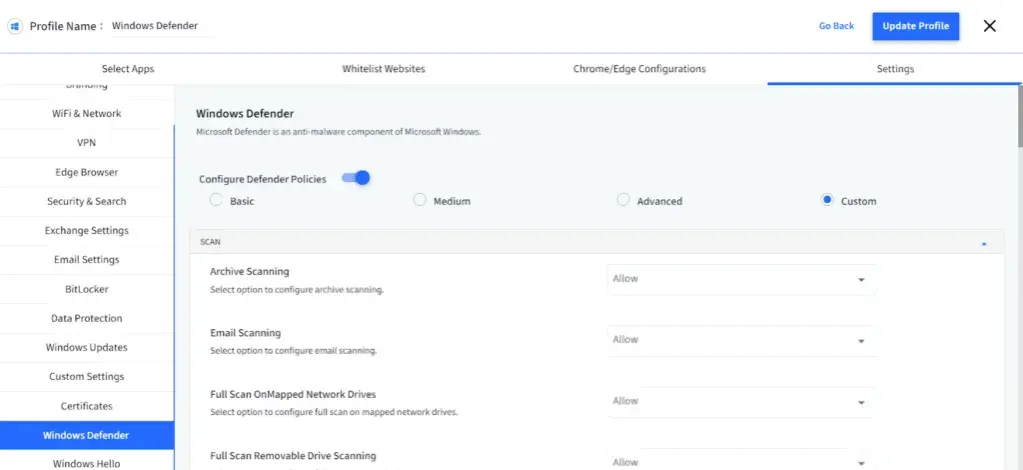Open the Archive Scanning dropdown

(x=741, y=279)
